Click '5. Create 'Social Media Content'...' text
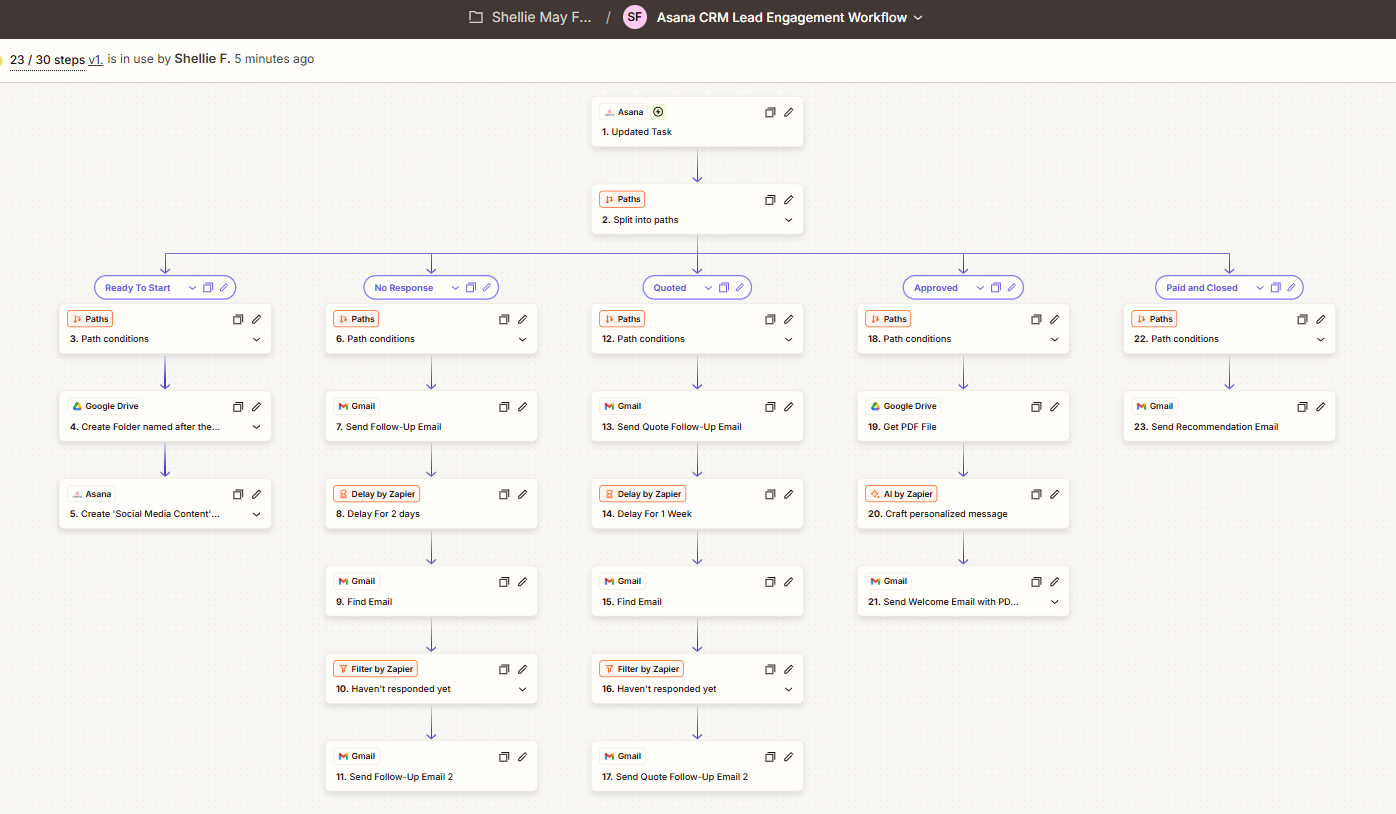The width and height of the screenshot is (1396, 814). click(x=145, y=514)
